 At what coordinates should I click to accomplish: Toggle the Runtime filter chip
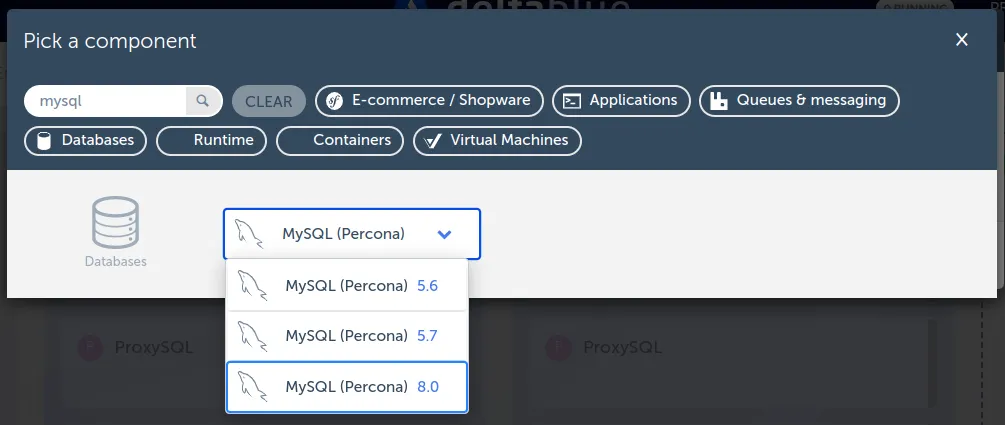[212, 141]
